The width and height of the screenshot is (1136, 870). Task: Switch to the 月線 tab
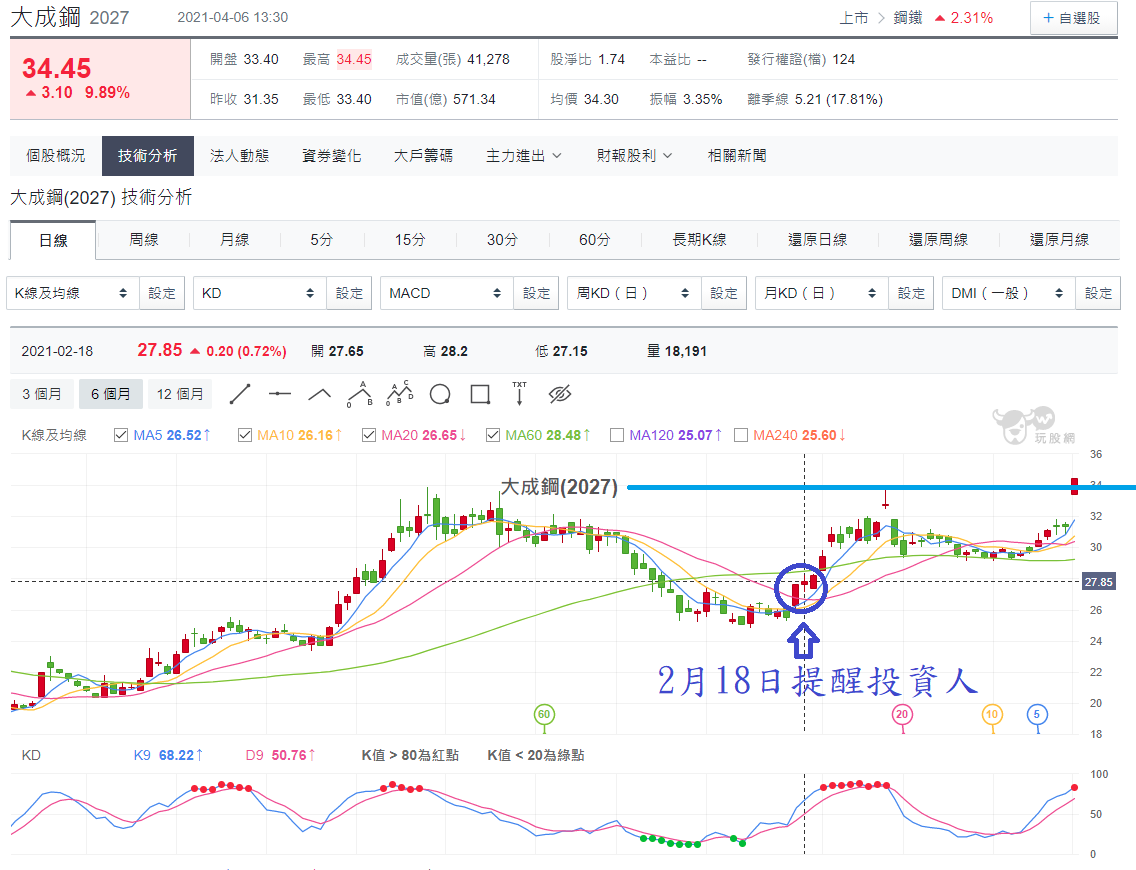(x=234, y=240)
